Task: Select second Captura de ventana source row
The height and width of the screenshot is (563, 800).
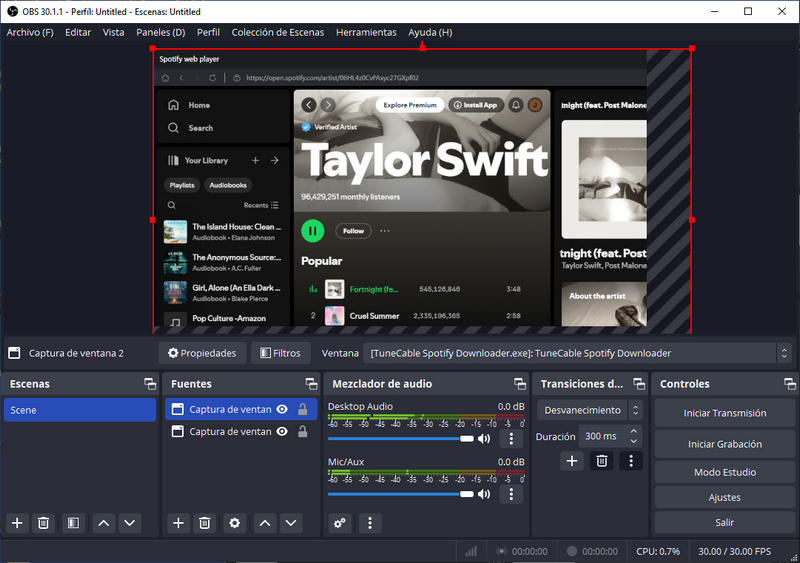Action: click(241, 432)
